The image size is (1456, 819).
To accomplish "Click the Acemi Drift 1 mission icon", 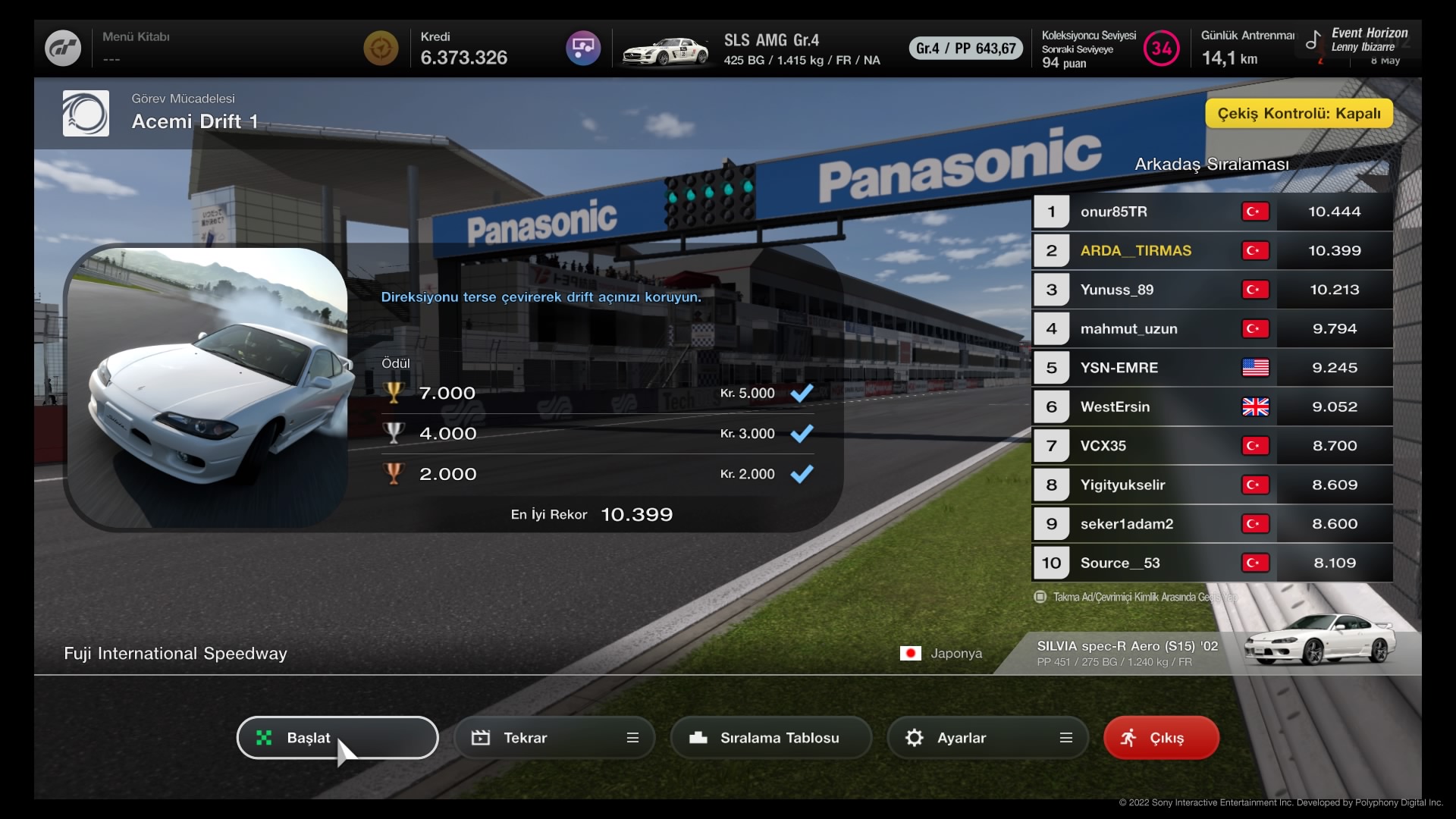I will 86,114.
